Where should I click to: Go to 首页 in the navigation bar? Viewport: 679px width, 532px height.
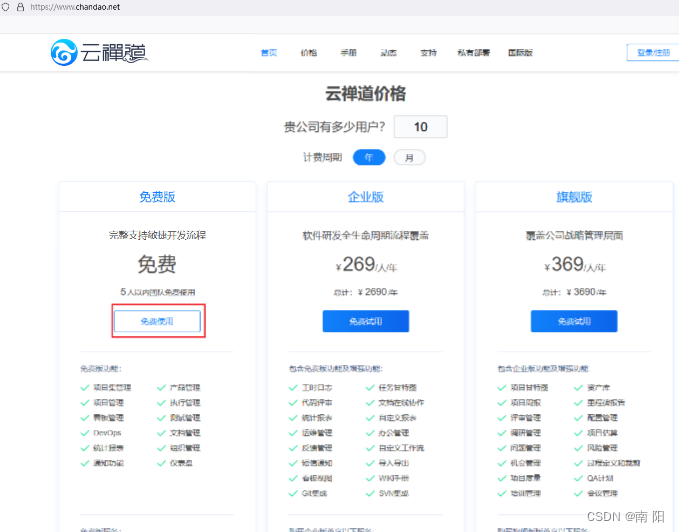pos(268,53)
